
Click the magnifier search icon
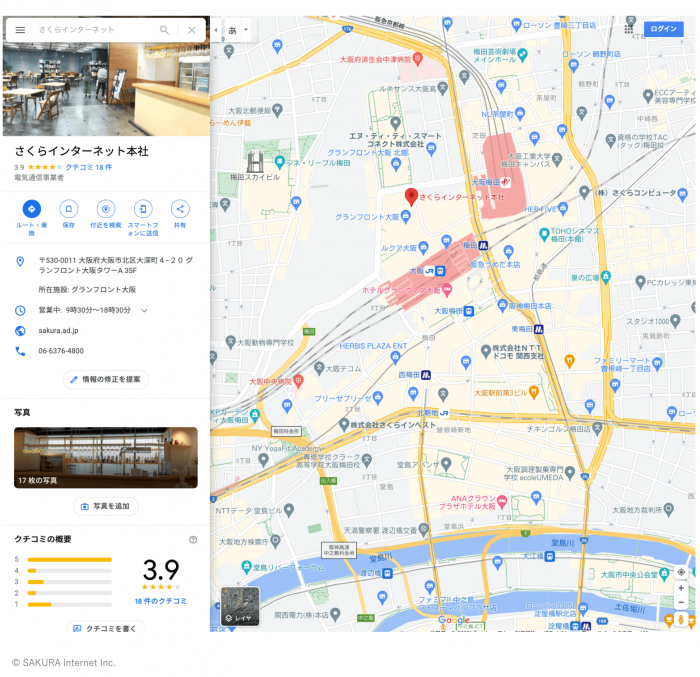coord(164,30)
